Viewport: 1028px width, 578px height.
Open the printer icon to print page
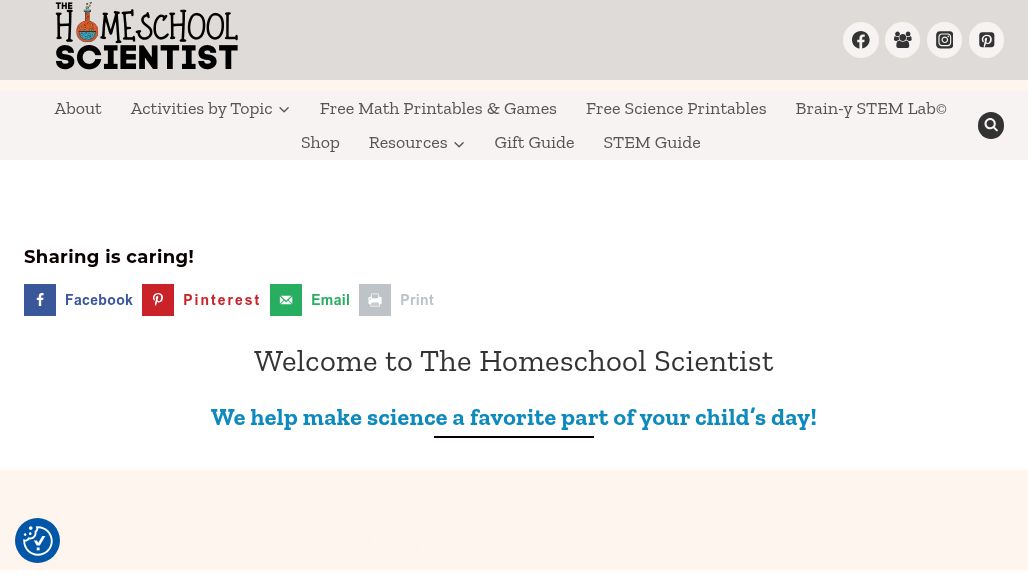(375, 299)
